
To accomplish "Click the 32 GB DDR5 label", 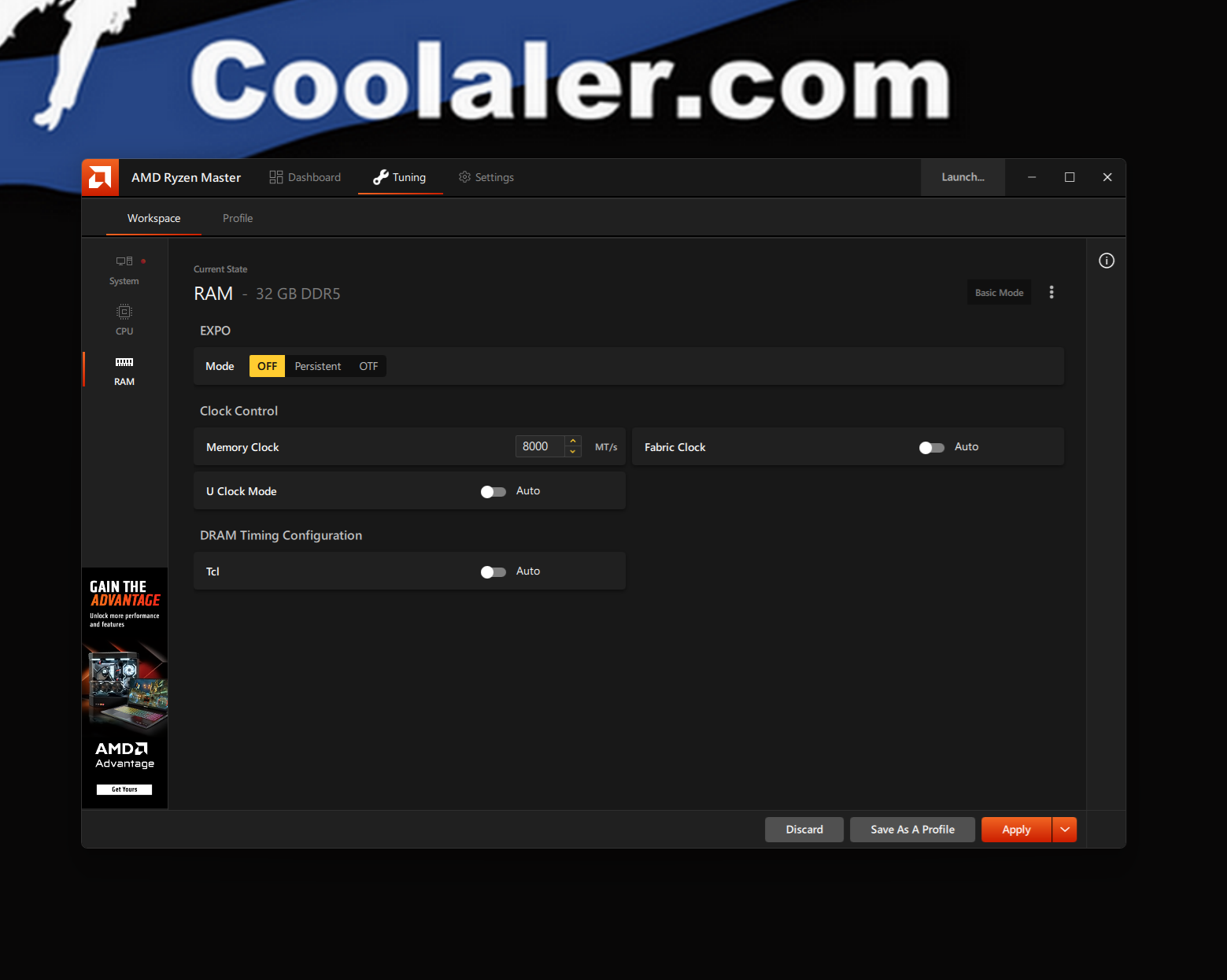I will 298,294.
